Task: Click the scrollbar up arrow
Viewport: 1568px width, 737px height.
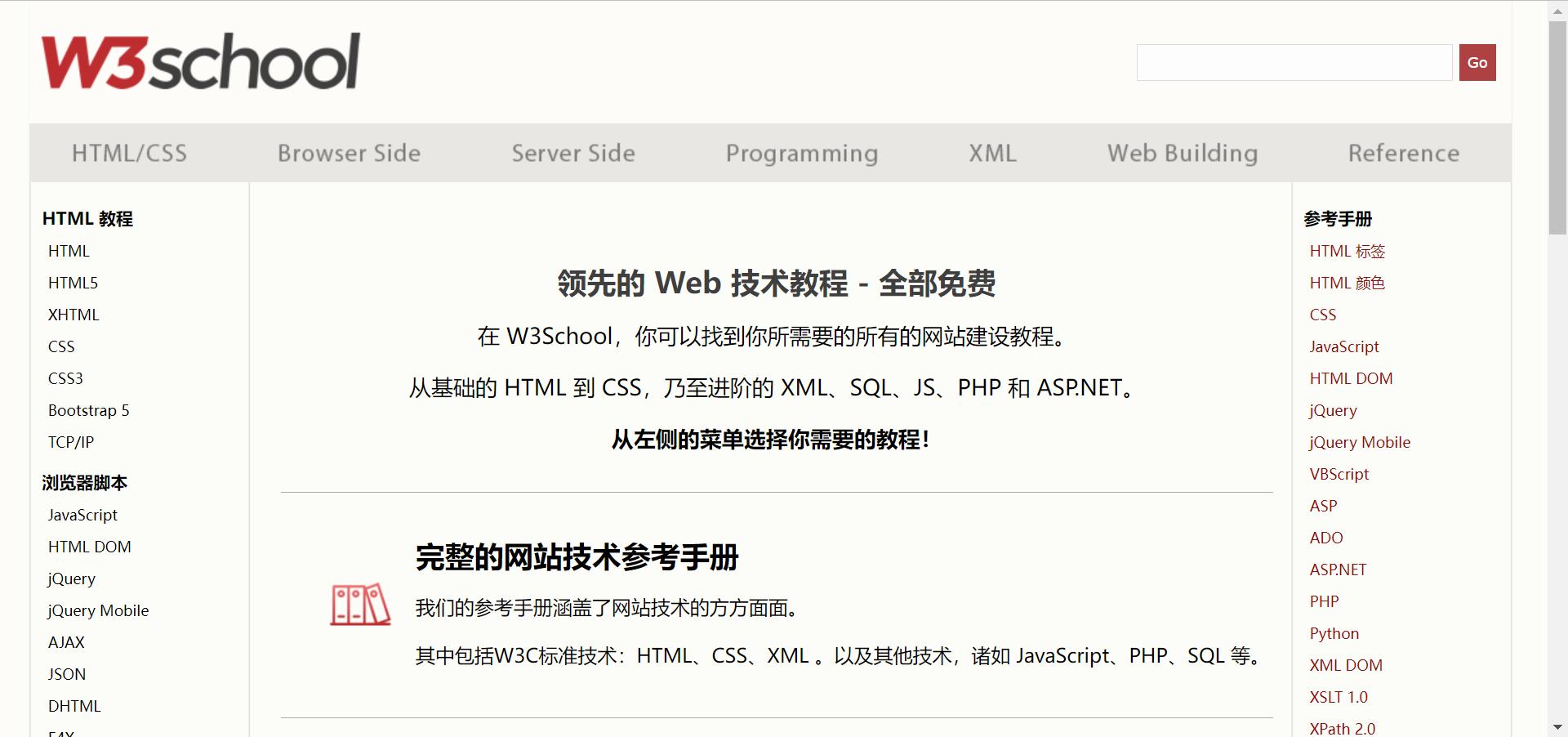Action: (1558, 11)
